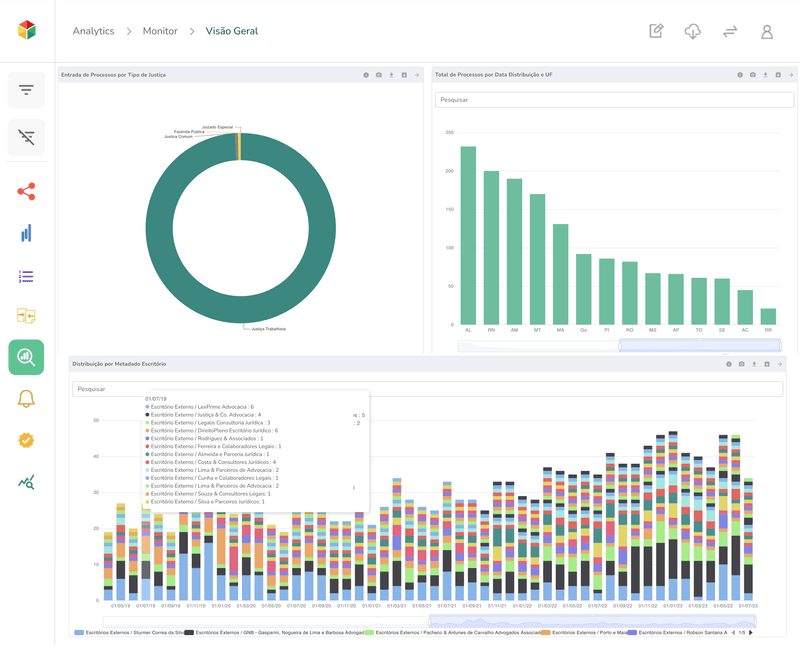Screen dimensions: 800x647
Task: Navigate to Analytics breadcrumb
Action: (x=93, y=31)
